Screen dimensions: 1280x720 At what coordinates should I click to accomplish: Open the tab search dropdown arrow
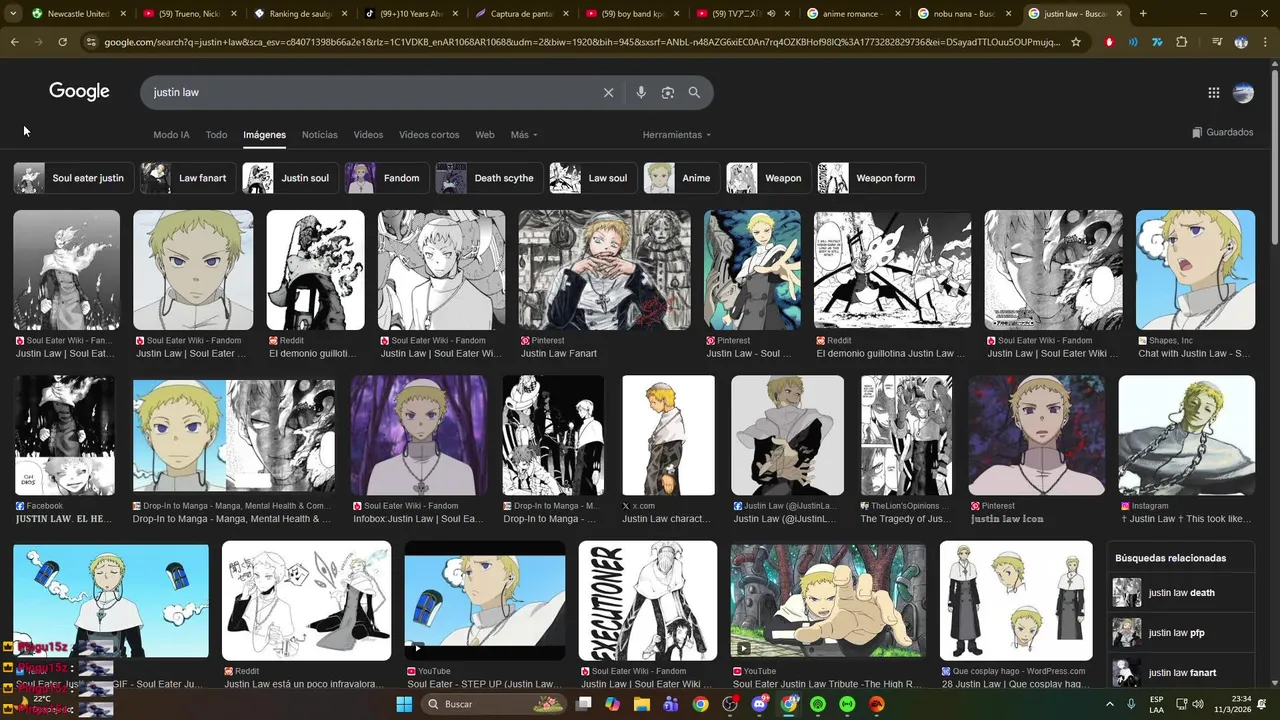point(14,14)
